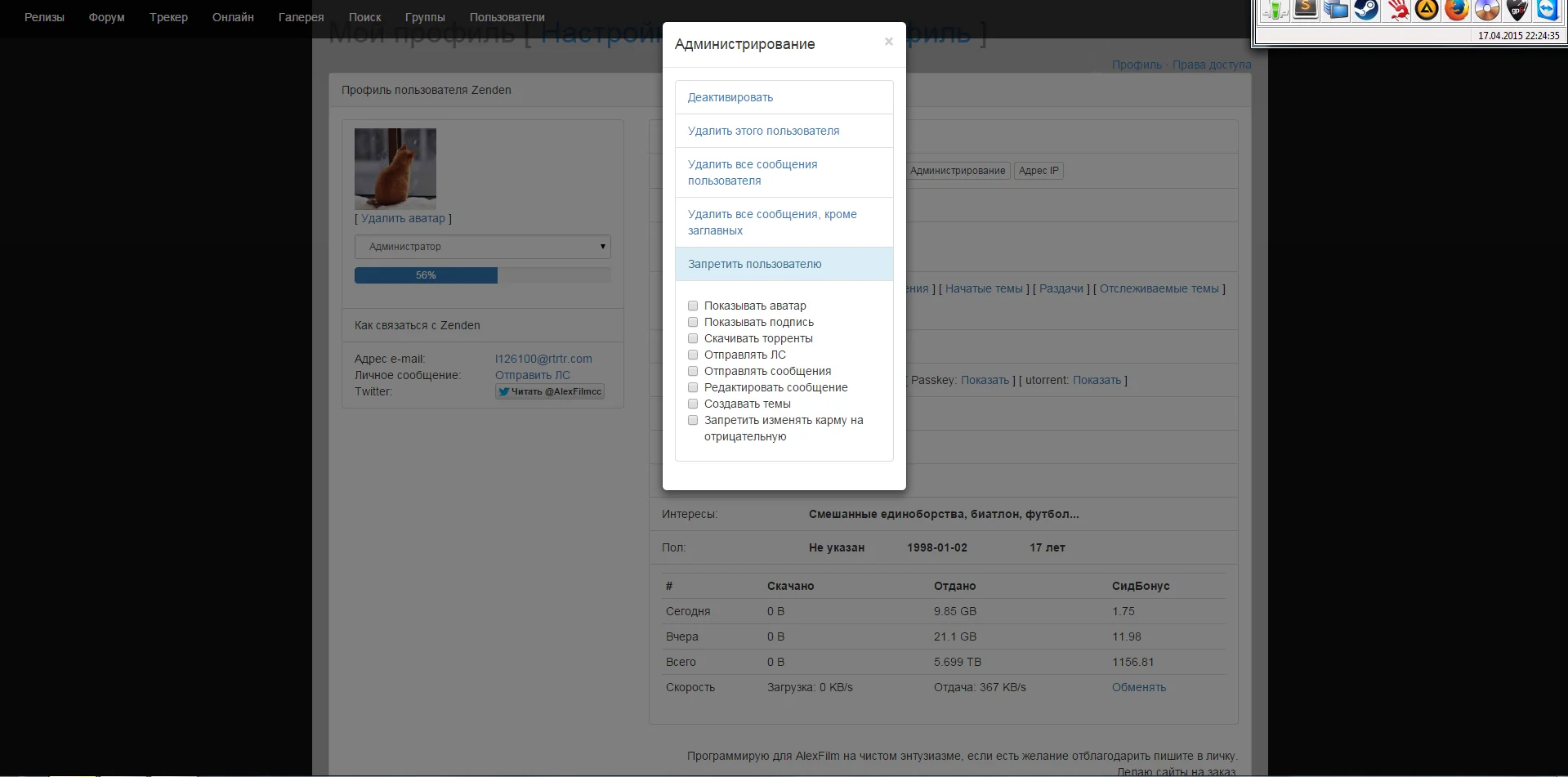Click the AIMP player icon
Viewport: 1568px width, 777px height.
1427,10
